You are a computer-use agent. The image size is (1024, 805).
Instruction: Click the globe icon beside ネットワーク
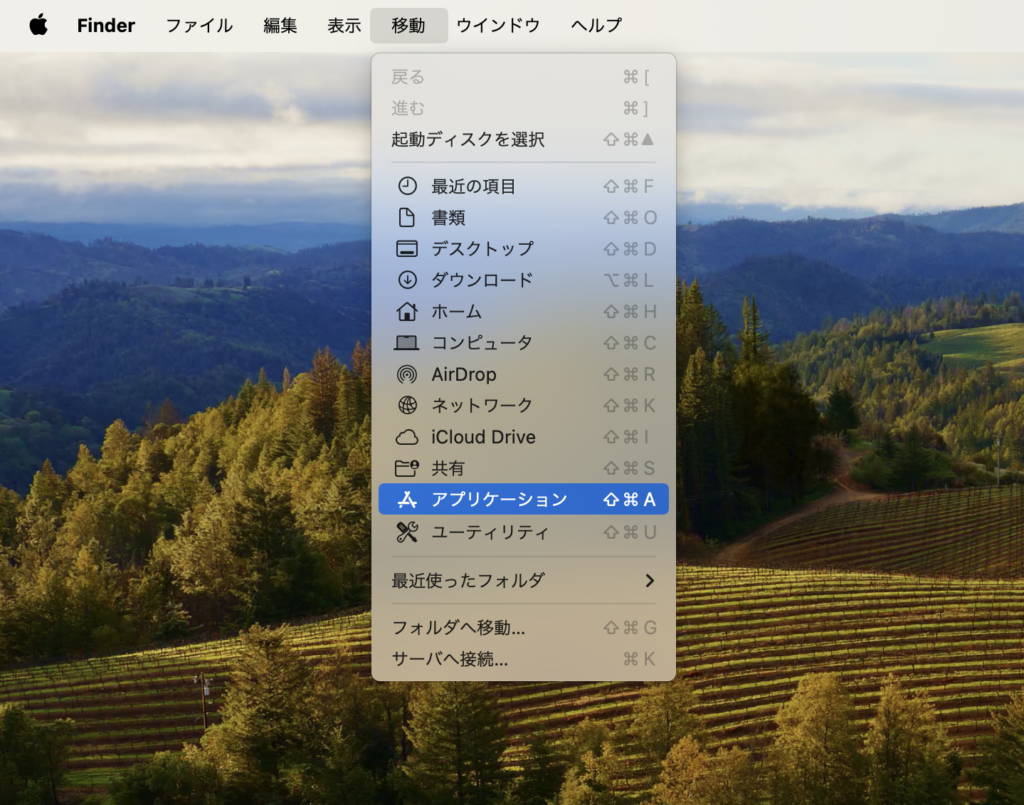pyautogui.click(x=407, y=405)
